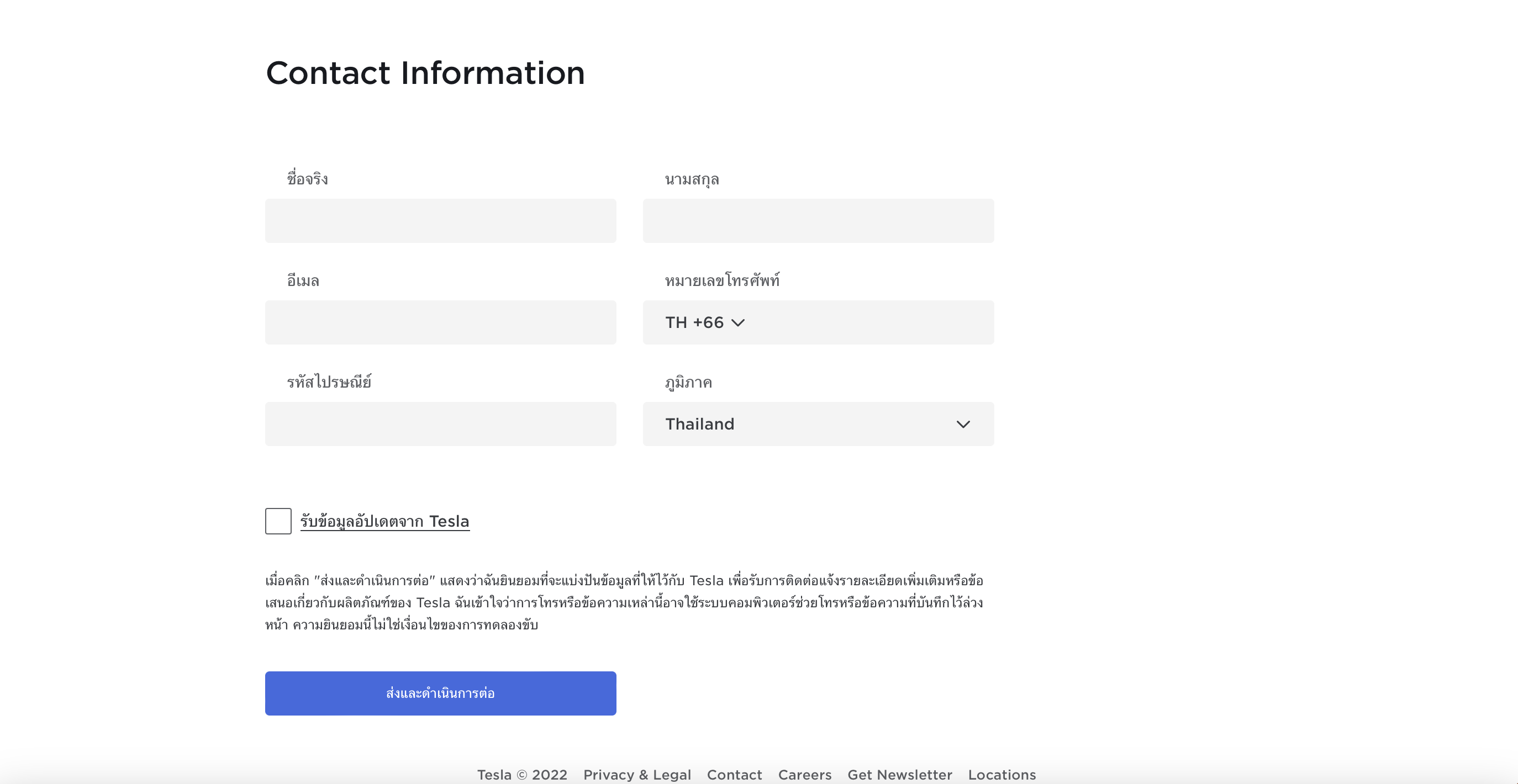Open the Careers footer link
1518x784 pixels.
[804, 775]
